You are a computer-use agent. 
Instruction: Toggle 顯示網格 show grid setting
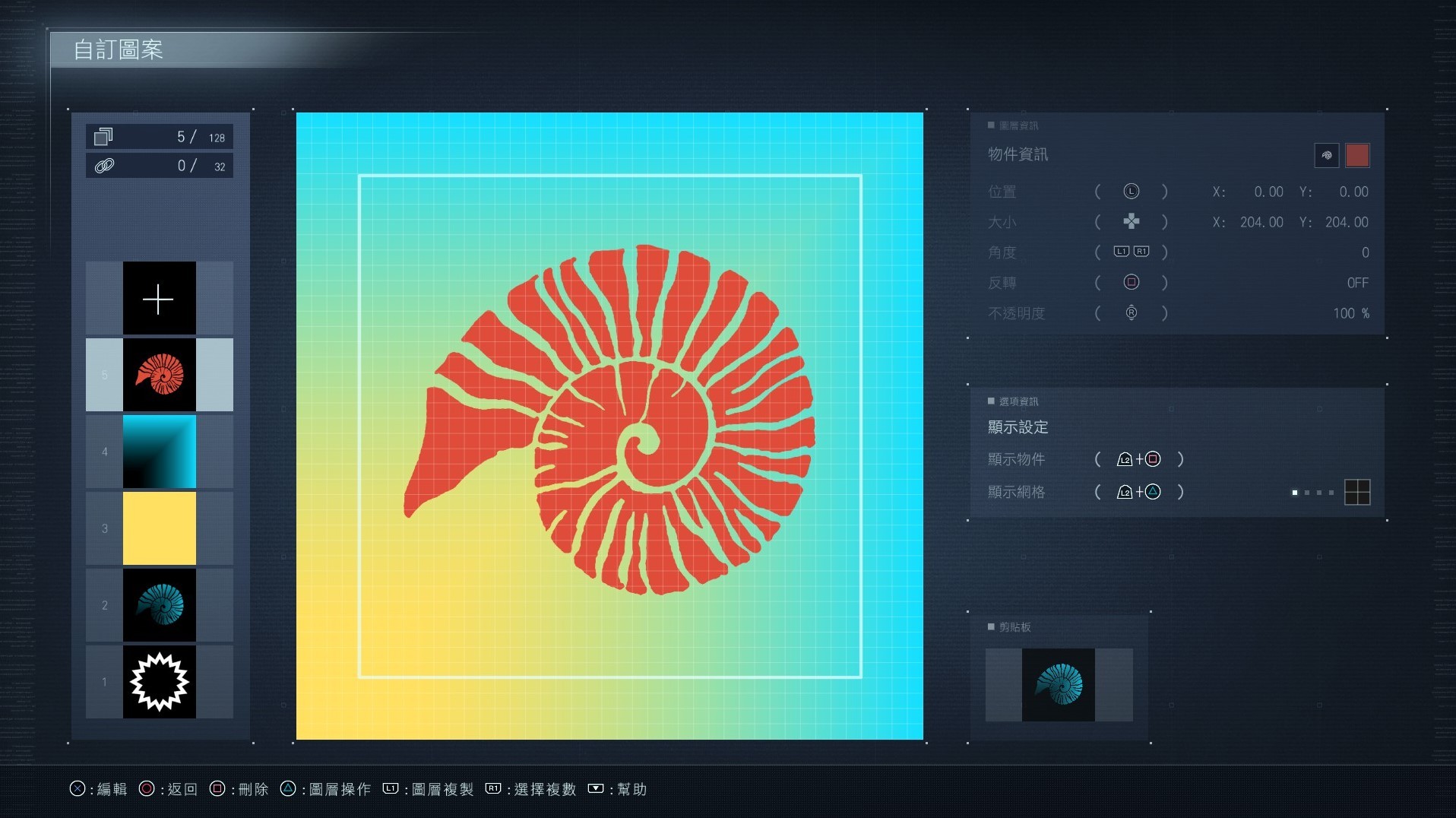point(1016,492)
